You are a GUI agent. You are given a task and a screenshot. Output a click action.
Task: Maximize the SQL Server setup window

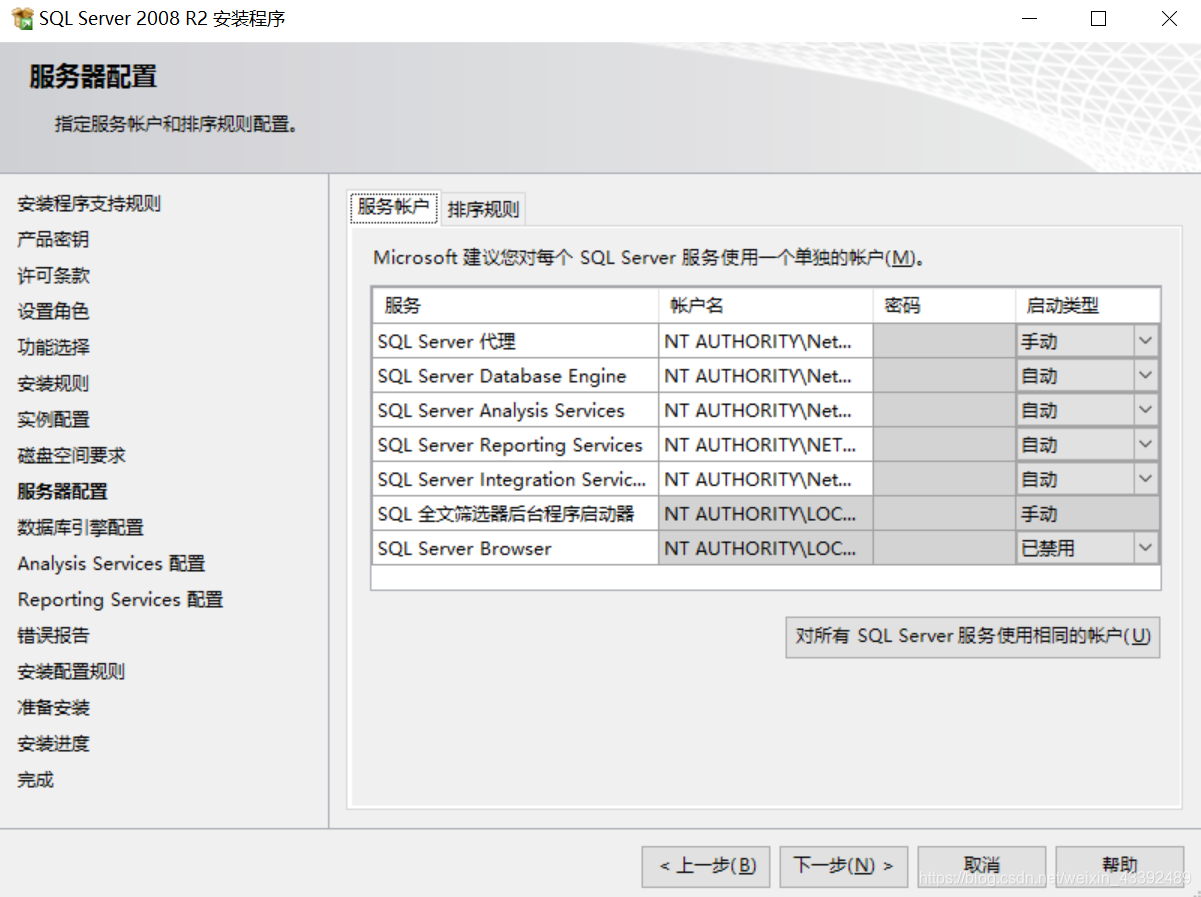coord(1098,19)
